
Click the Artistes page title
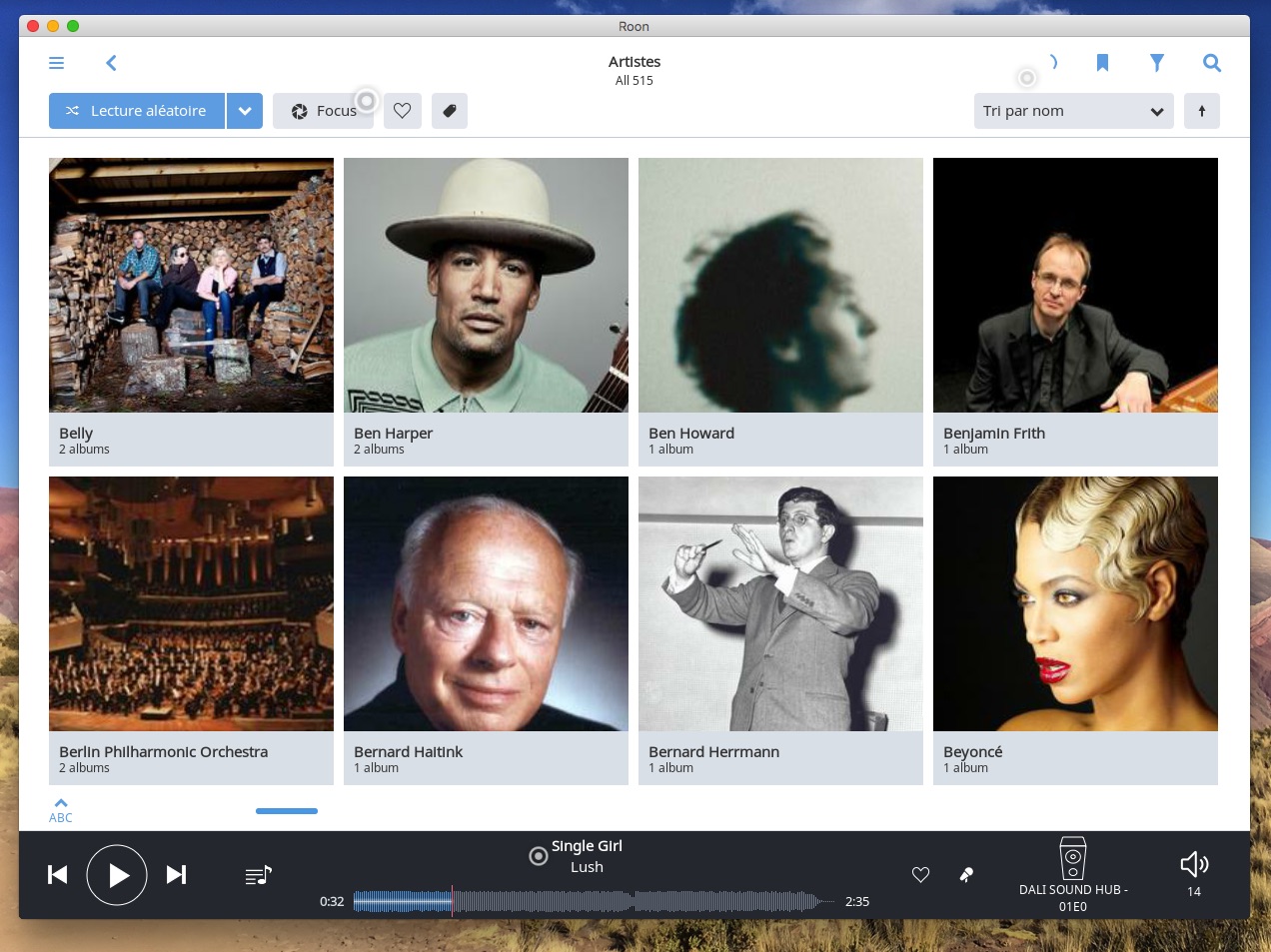coord(635,62)
